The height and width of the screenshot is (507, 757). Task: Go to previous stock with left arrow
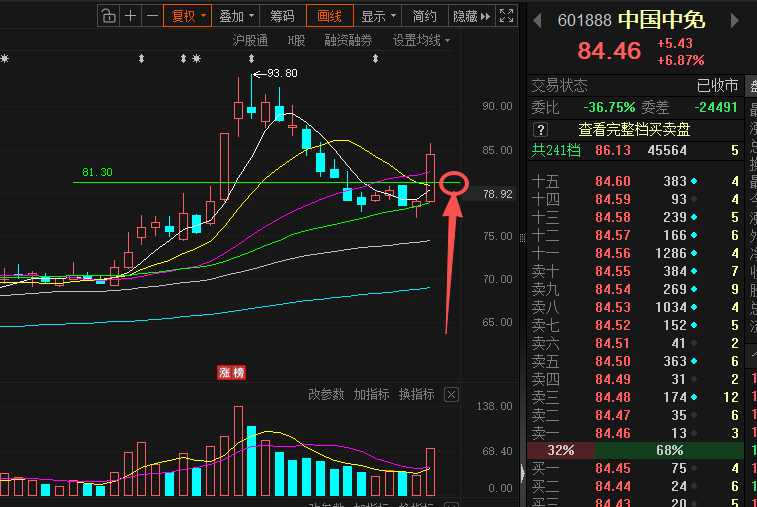(537, 21)
